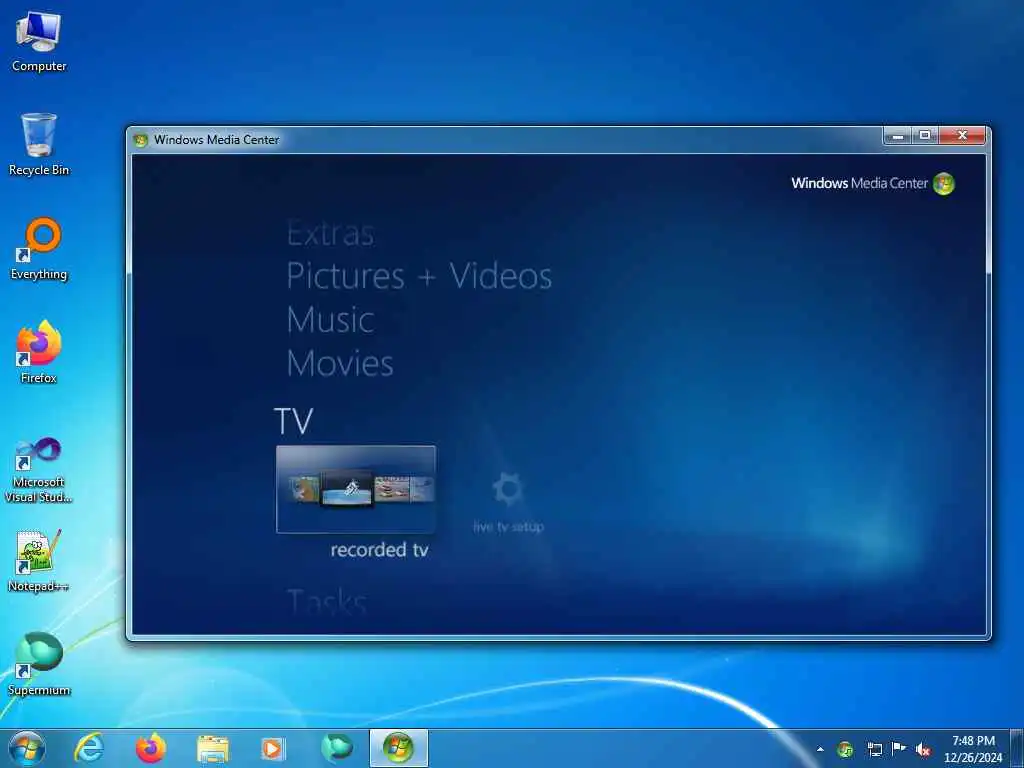Open Firefox from the taskbar
Image resolution: width=1024 pixels, height=768 pixels.
pyautogui.click(x=151, y=748)
